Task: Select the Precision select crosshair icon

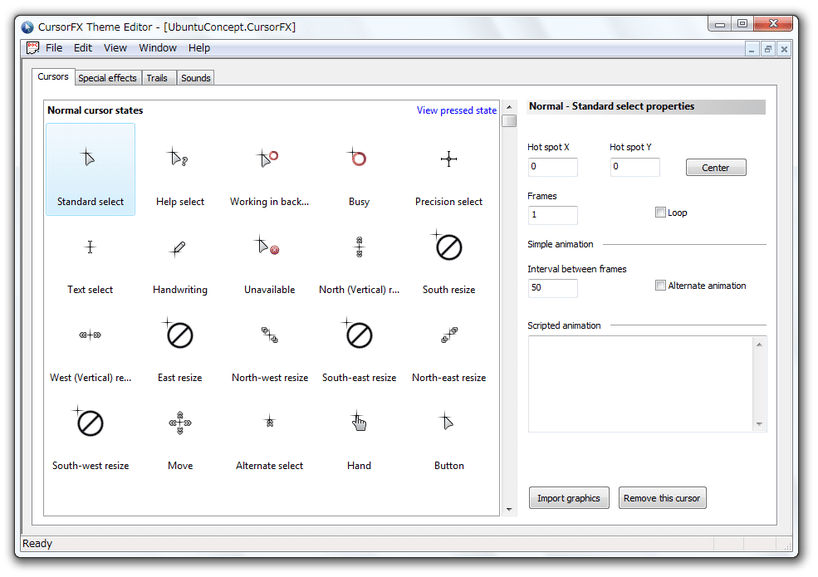Action: coord(449,159)
